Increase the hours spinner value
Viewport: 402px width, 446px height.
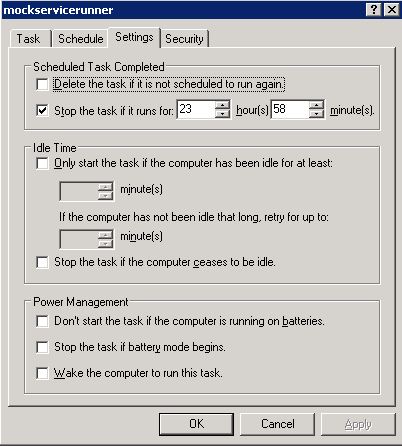(x=222, y=105)
